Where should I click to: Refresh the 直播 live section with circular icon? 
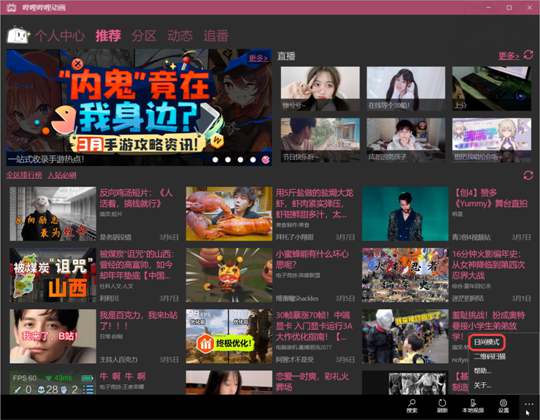click(x=528, y=55)
